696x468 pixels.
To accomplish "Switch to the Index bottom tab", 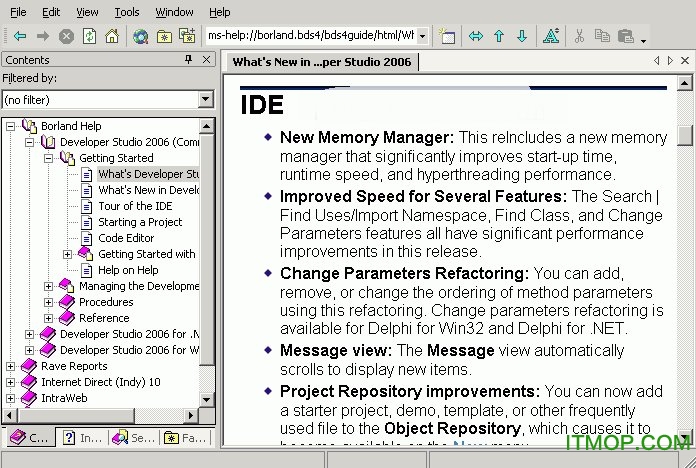I will coord(82,438).
